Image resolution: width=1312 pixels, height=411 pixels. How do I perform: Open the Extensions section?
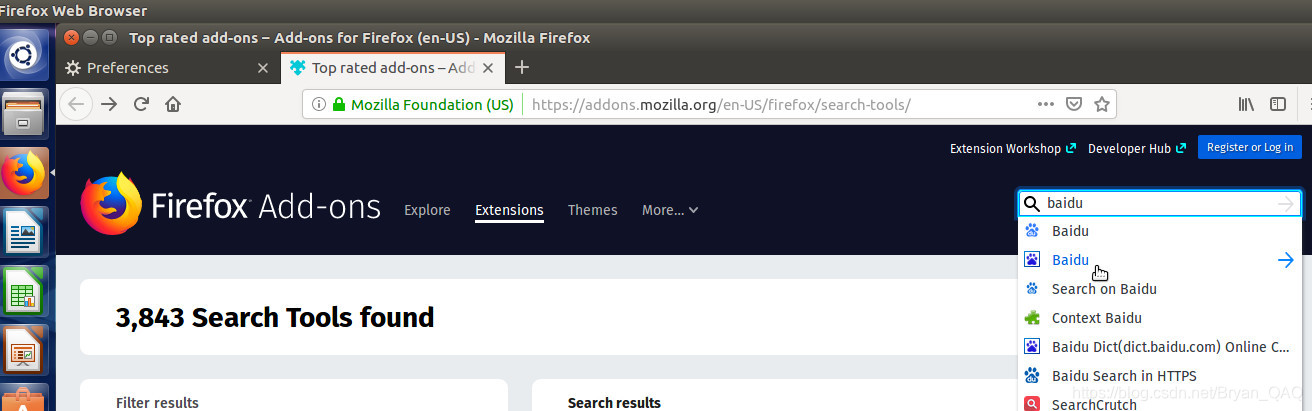[x=509, y=210]
